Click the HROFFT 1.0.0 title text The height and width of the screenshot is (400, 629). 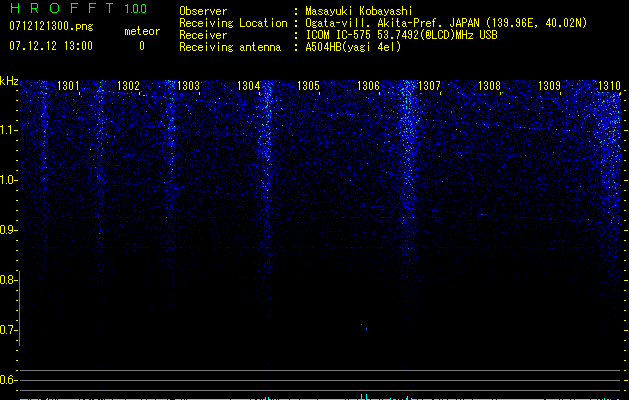(x=79, y=8)
